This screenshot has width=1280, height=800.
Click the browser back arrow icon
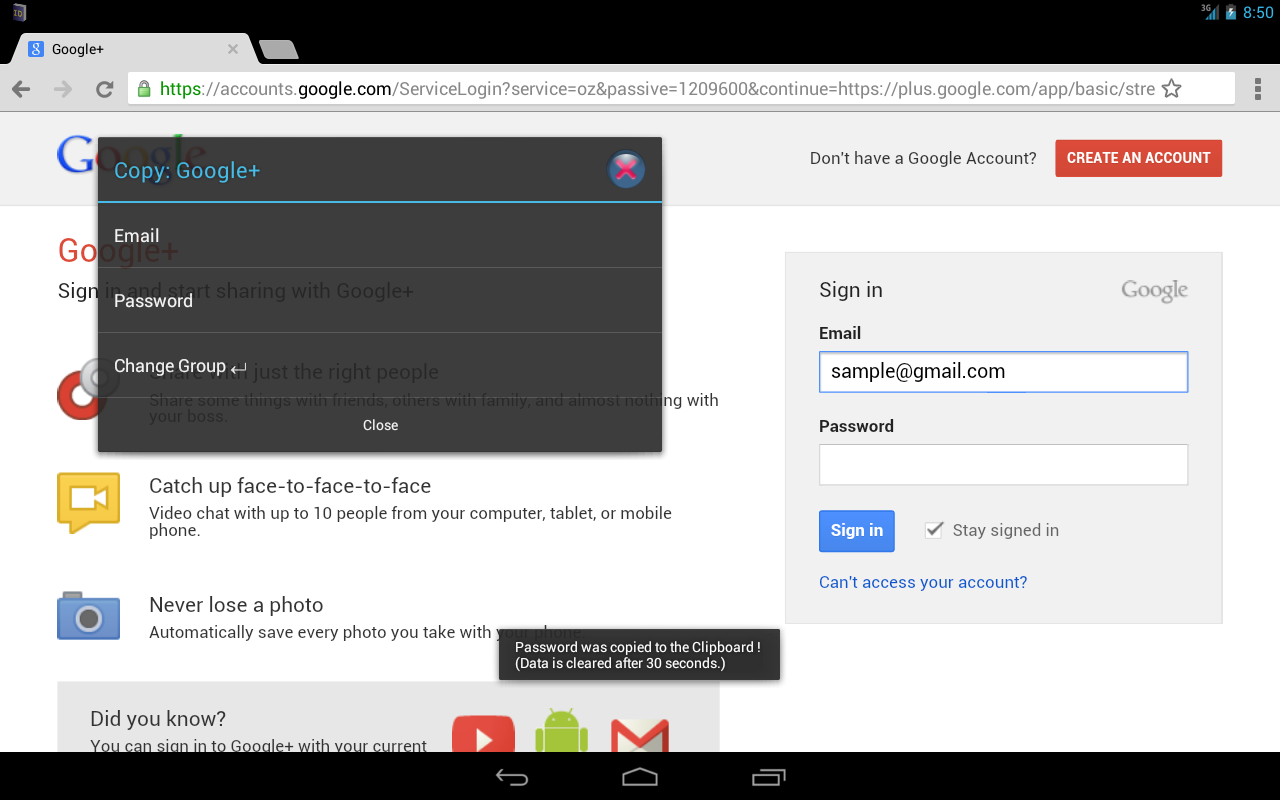tap(20, 88)
